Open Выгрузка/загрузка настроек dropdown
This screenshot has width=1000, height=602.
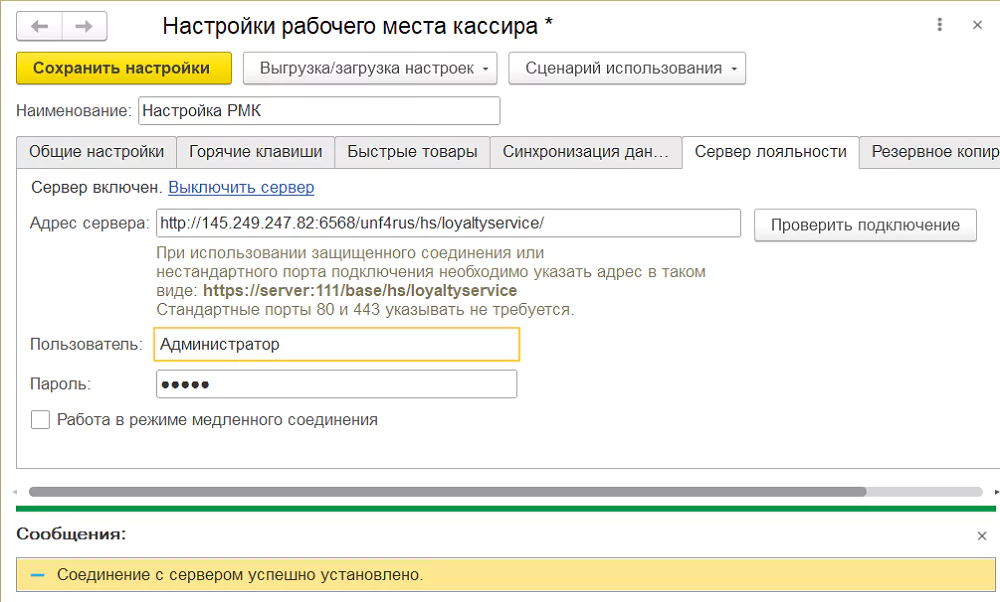[x=370, y=68]
